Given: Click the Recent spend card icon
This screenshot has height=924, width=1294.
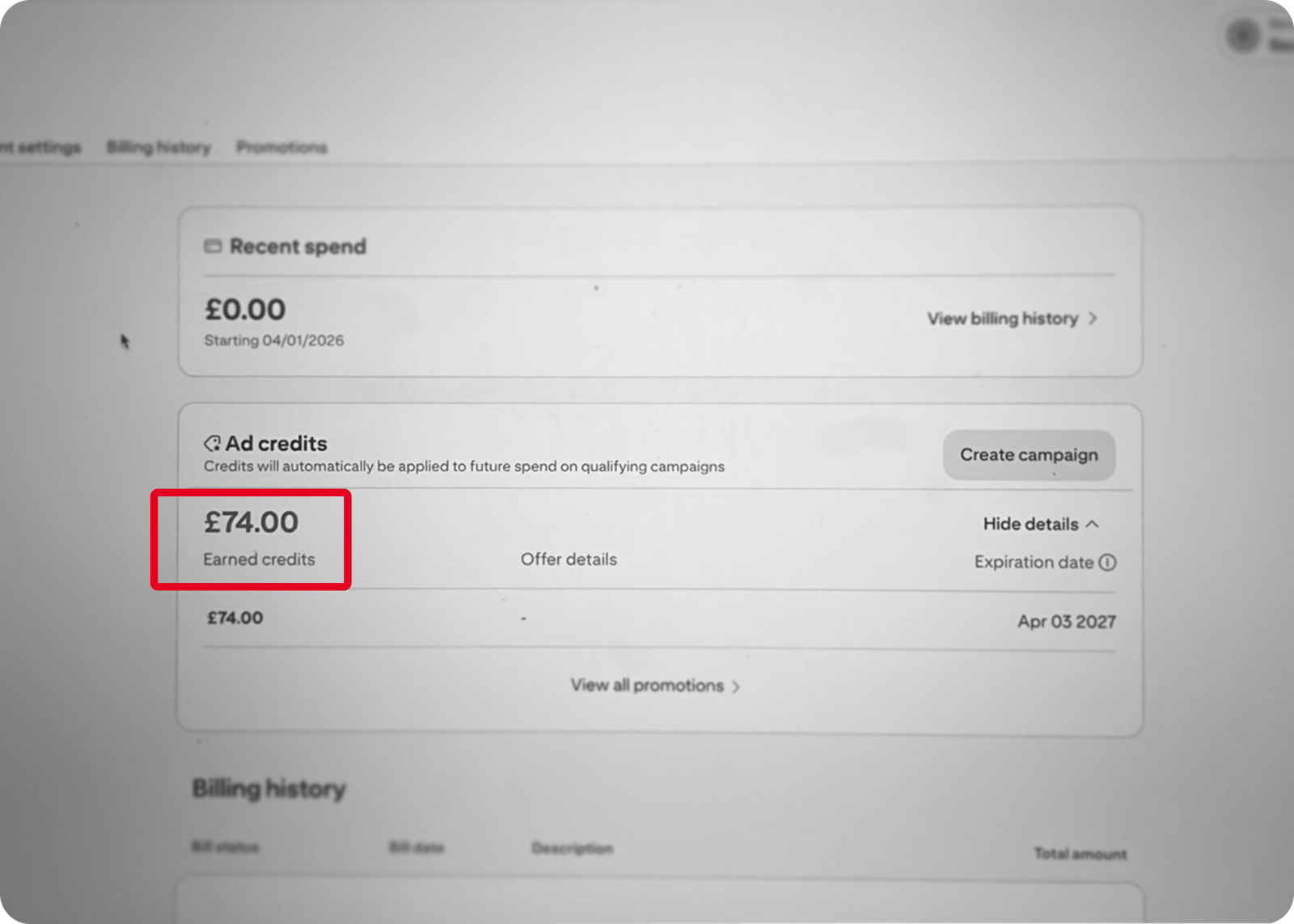Looking at the screenshot, I should click(213, 247).
